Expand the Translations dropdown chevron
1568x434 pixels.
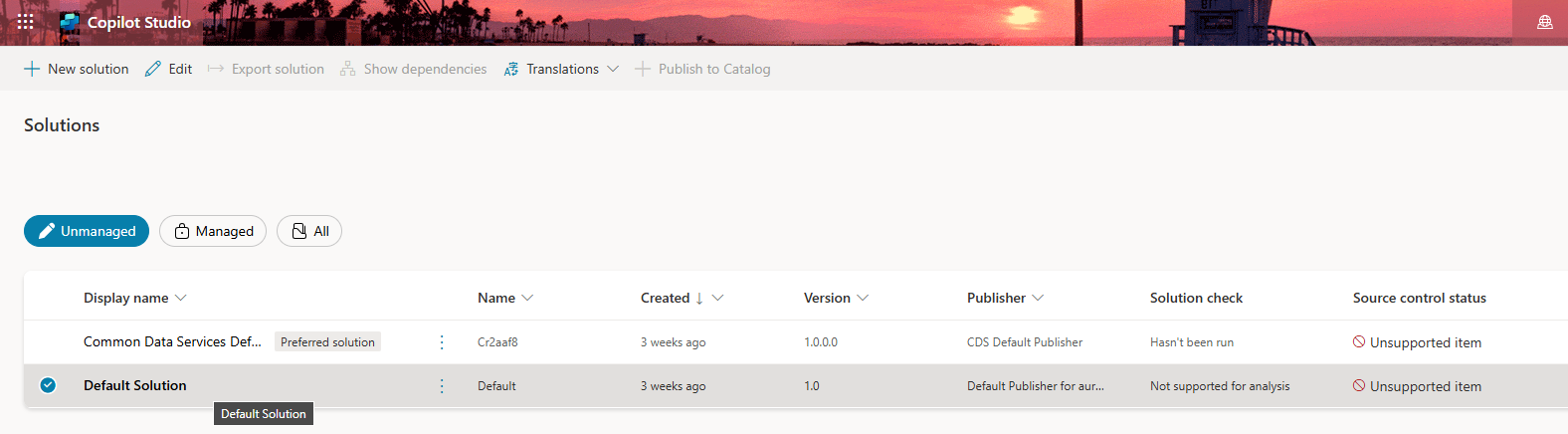pos(613,69)
